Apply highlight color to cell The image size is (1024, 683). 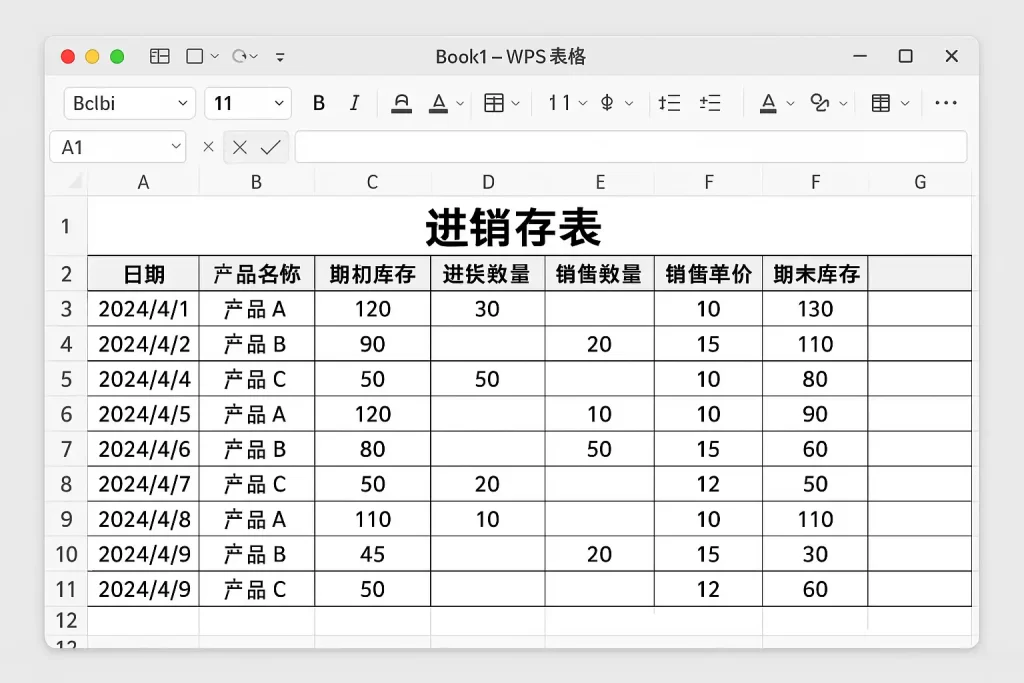[401, 103]
